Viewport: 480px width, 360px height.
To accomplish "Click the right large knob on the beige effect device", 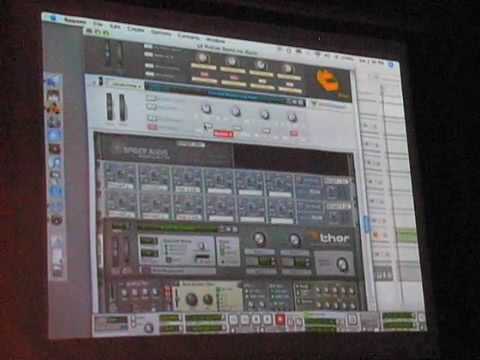I will (x=207, y=299).
